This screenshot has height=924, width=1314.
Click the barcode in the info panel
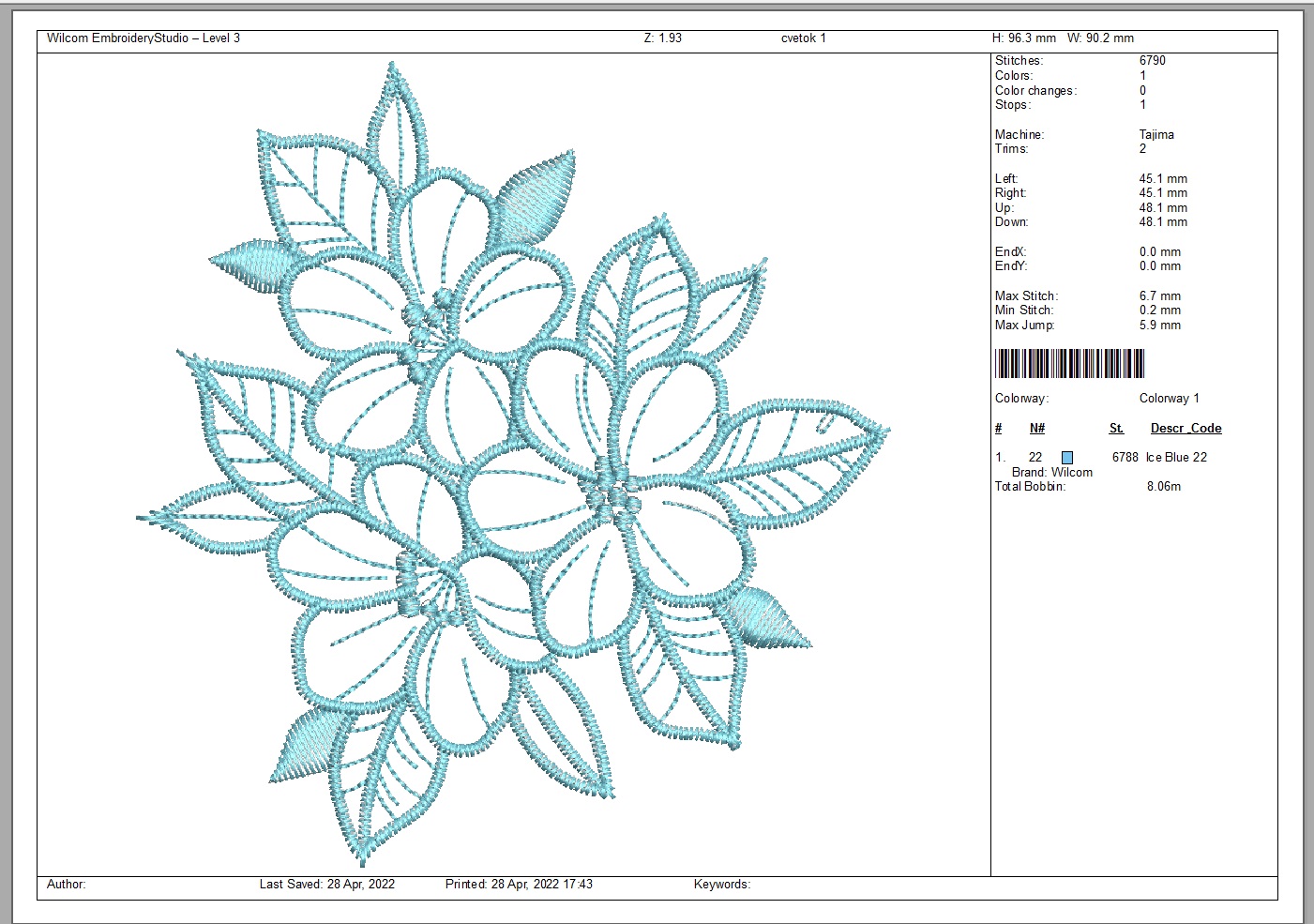click(x=1069, y=363)
